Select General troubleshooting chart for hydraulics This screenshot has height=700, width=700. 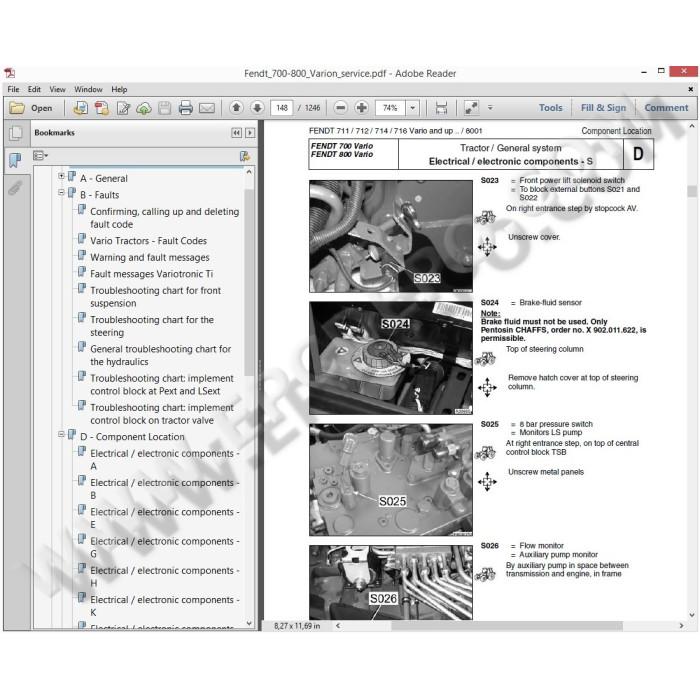click(x=160, y=355)
